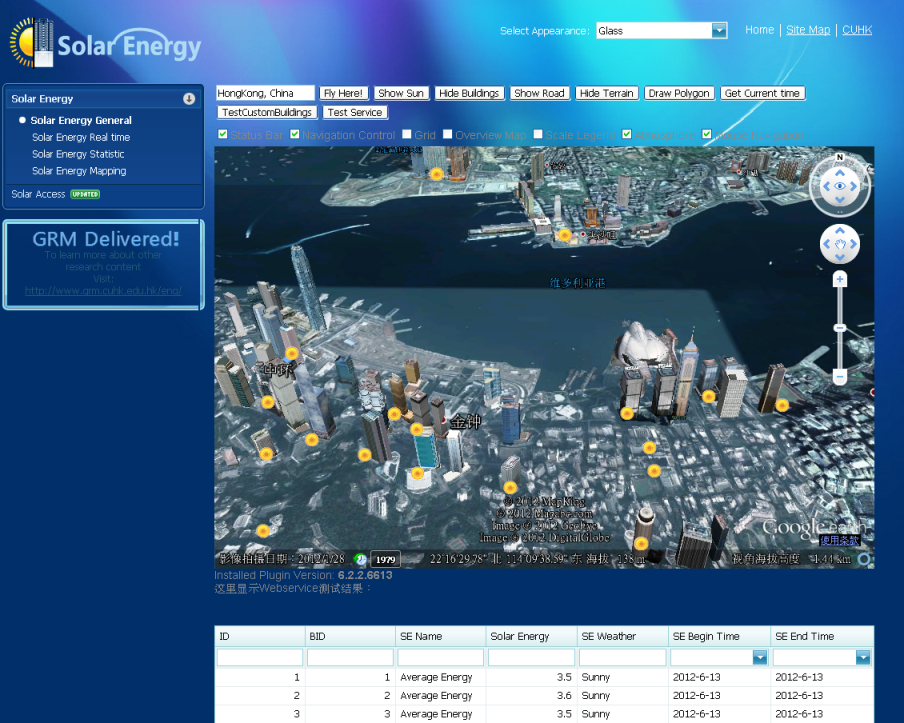Click the Google Earth logo on the map
The width and height of the screenshot is (904, 723).
coord(813,527)
